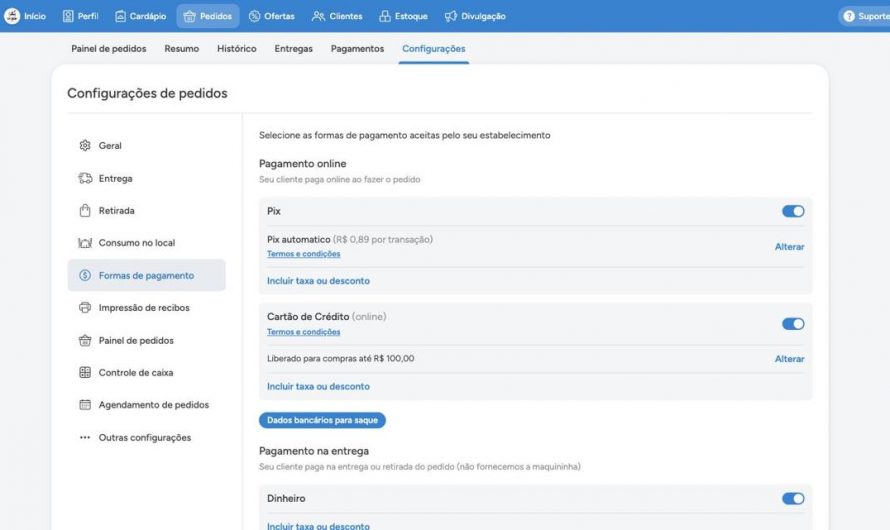The height and width of the screenshot is (530, 890).
Task: Select Controle de caixa settings
Action: click(146, 372)
